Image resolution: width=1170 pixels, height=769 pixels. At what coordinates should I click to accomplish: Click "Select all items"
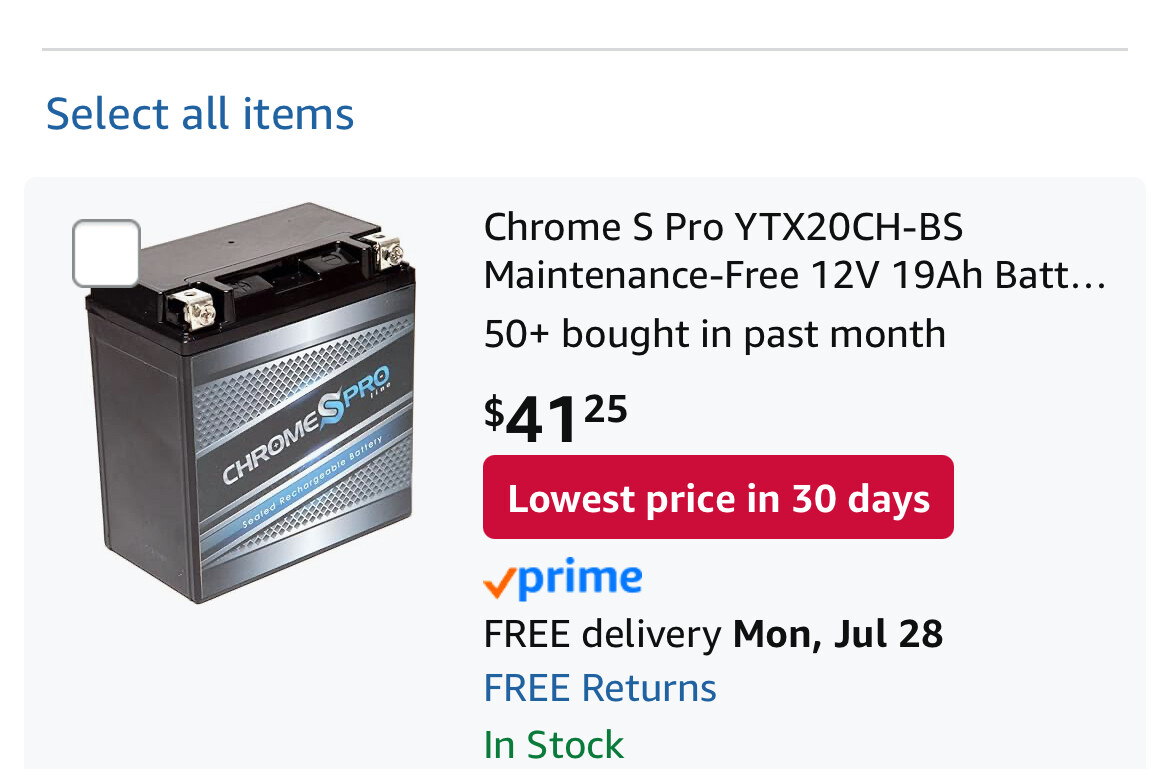tap(199, 113)
